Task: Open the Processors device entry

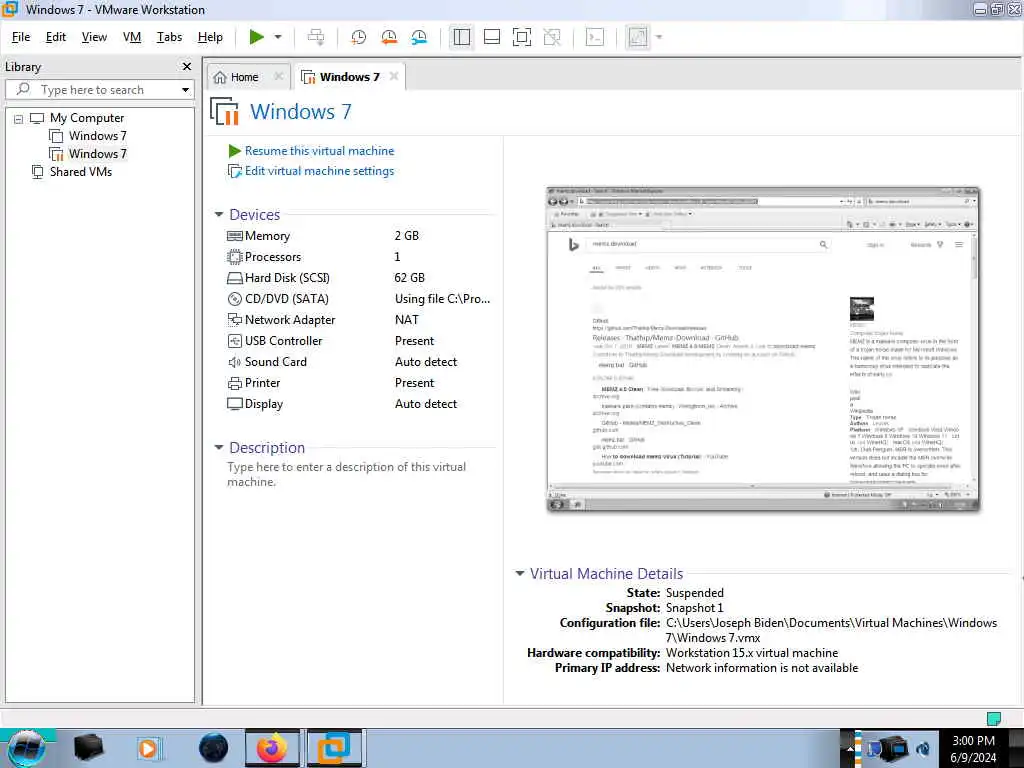Action: pos(272,257)
